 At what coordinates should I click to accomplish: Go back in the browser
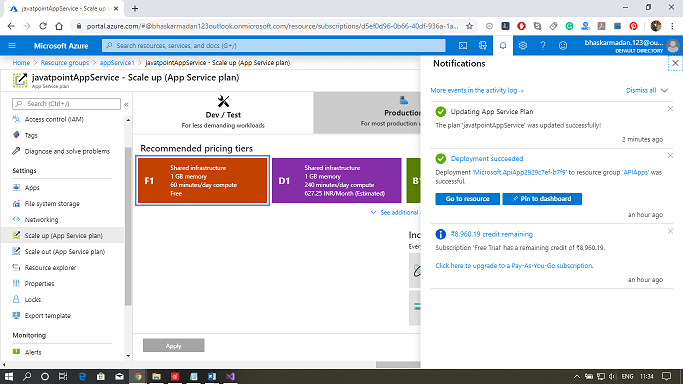(11, 26)
